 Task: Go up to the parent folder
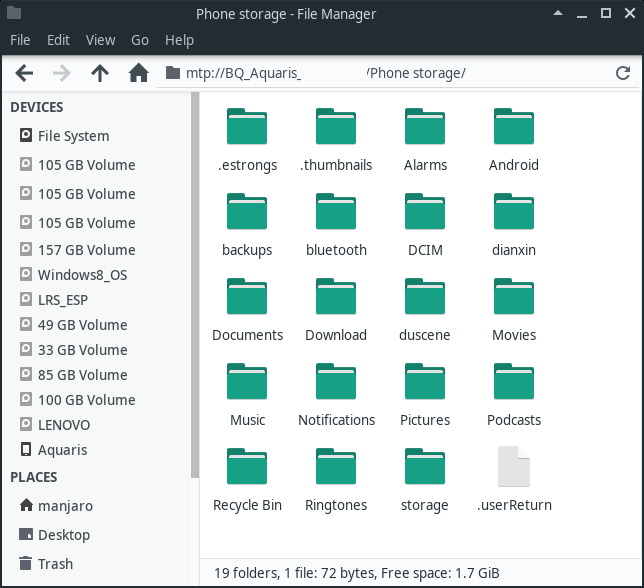coord(100,73)
